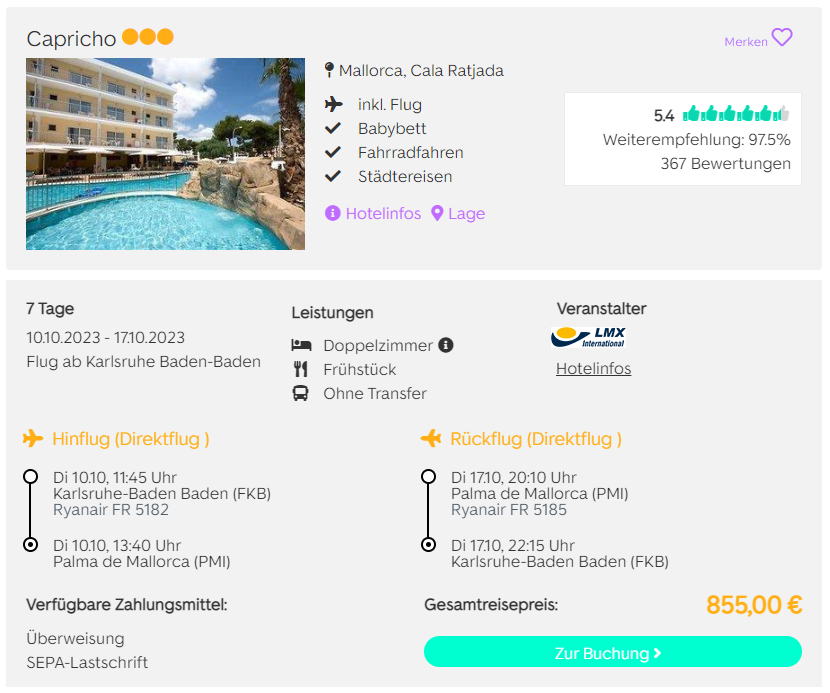The width and height of the screenshot is (830, 693).
Task: Click the location pin beside Mallorca, Cala Ratjada
Action: click(x=329, y=70)
